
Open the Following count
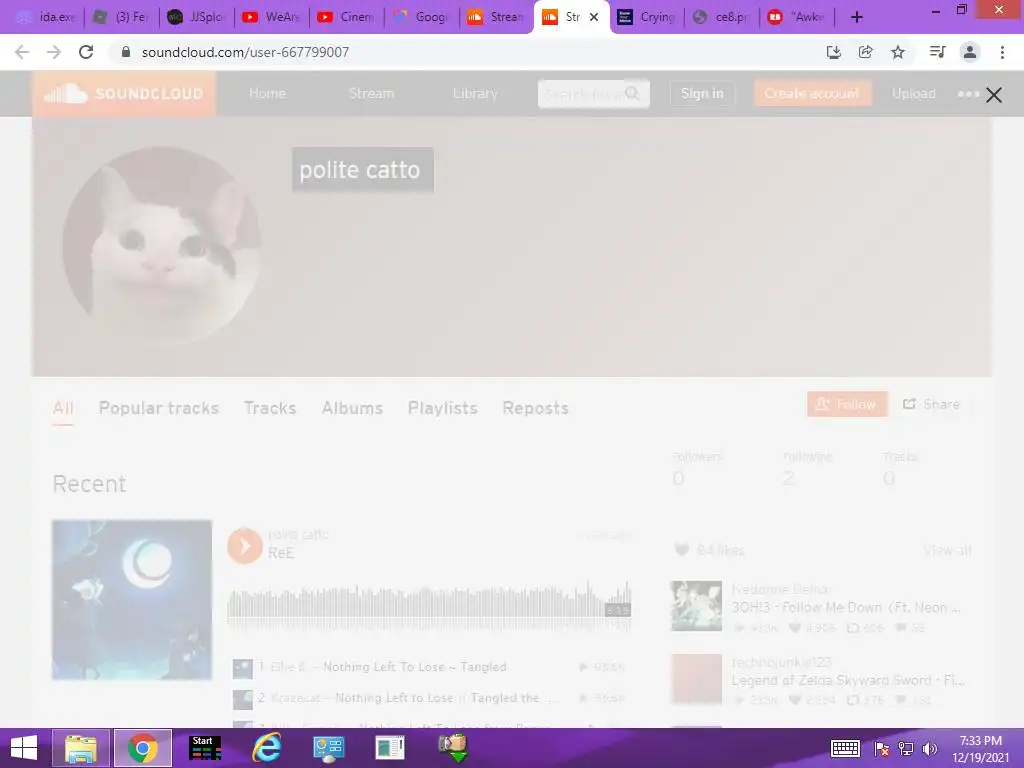808,469
